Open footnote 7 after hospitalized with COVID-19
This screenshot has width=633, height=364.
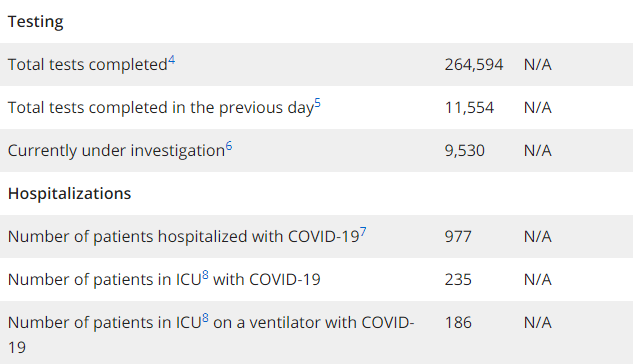[363, 232]
